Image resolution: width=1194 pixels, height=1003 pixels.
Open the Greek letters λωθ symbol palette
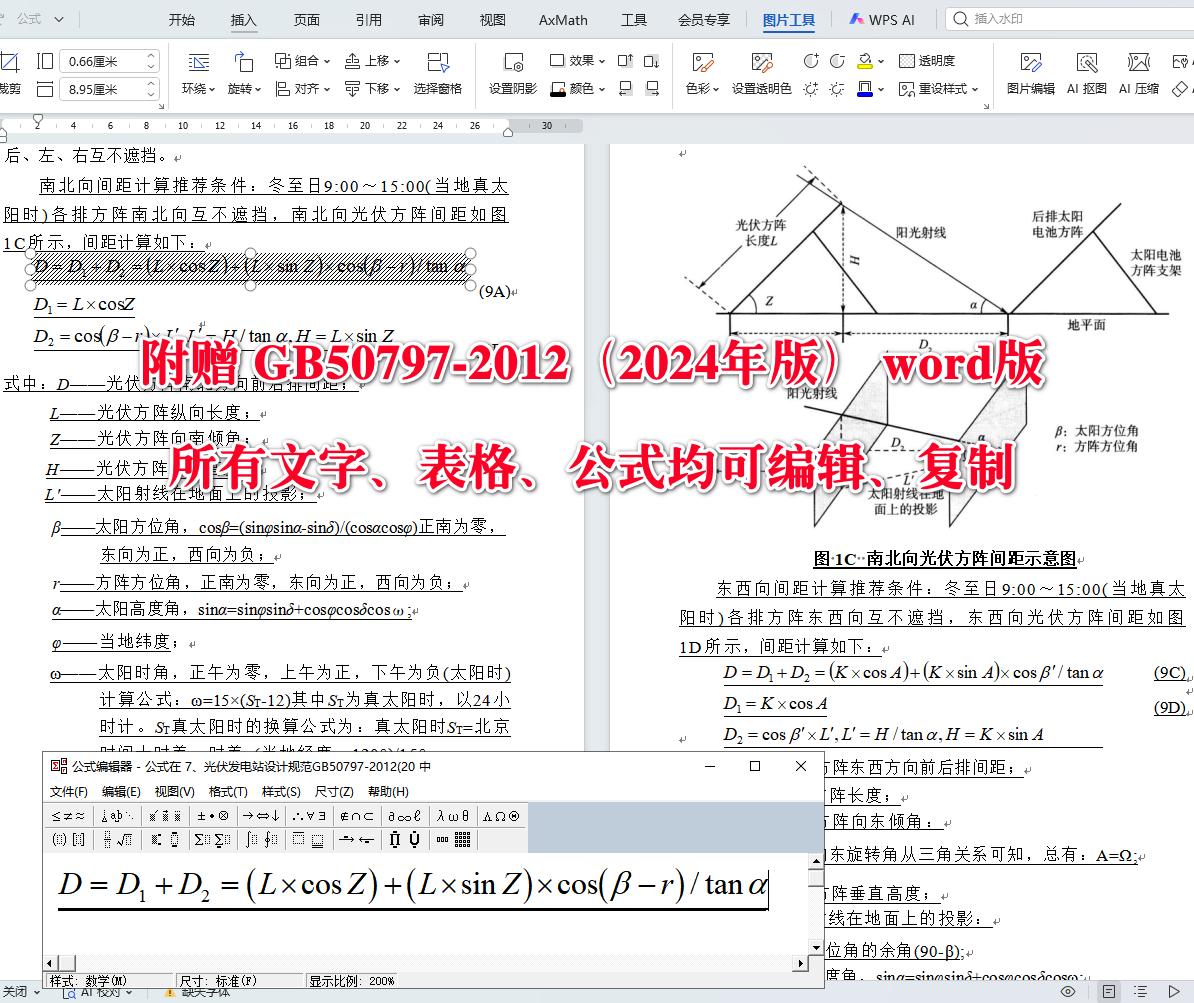tap(450, 815)
